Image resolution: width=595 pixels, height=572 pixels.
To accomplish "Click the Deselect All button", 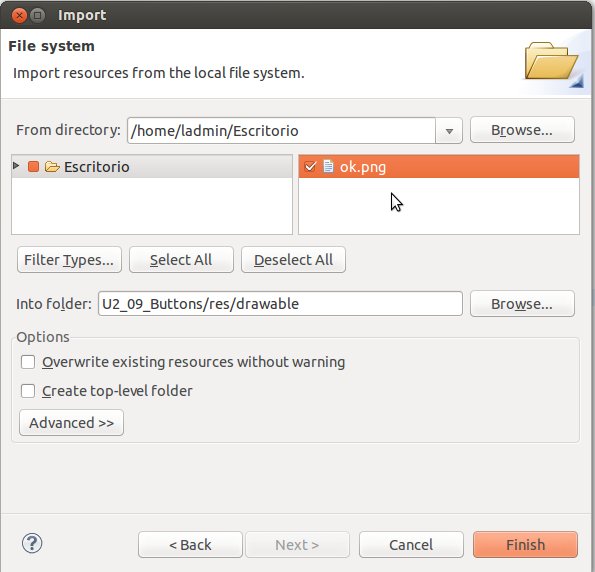I will tap(293, 260).
